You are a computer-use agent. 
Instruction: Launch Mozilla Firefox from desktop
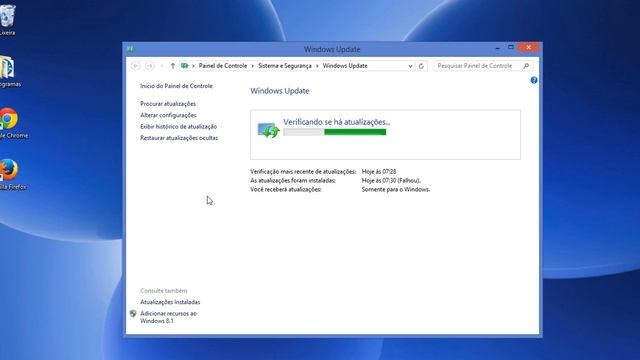[x=9, y=174]
